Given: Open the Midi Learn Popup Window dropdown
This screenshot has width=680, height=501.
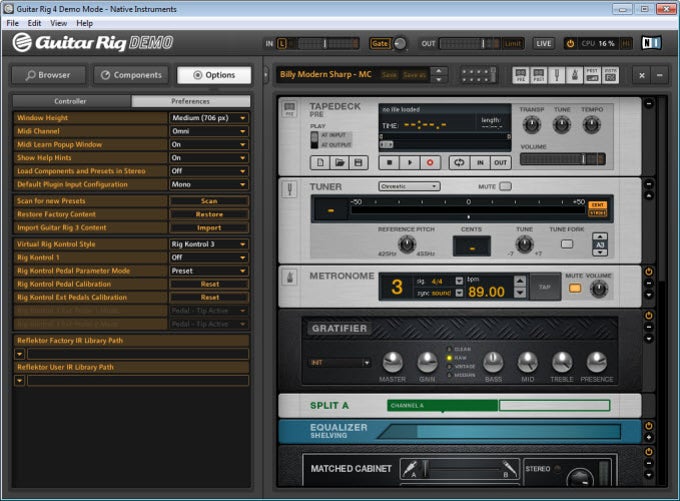Looking at the screenshot, I should pos(209,144).
